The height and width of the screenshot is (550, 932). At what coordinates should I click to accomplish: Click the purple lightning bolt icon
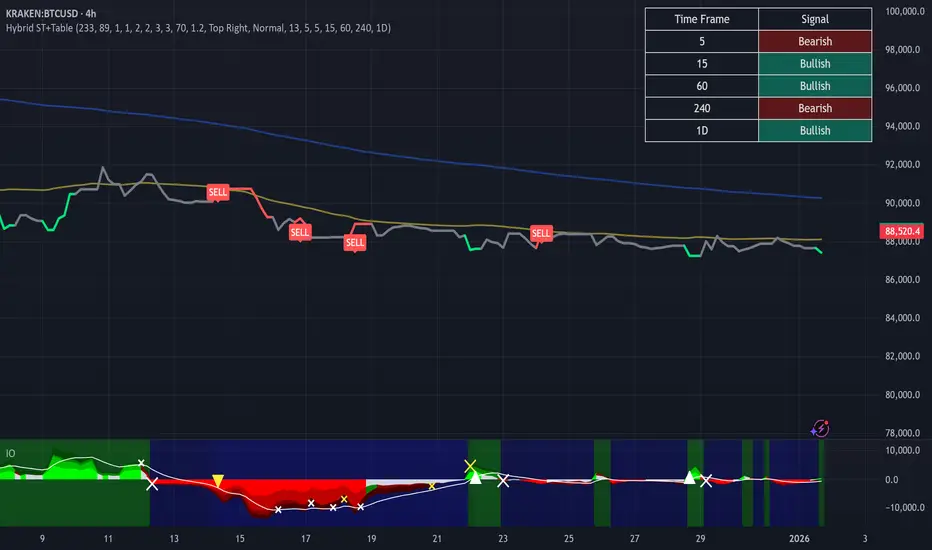821,428
